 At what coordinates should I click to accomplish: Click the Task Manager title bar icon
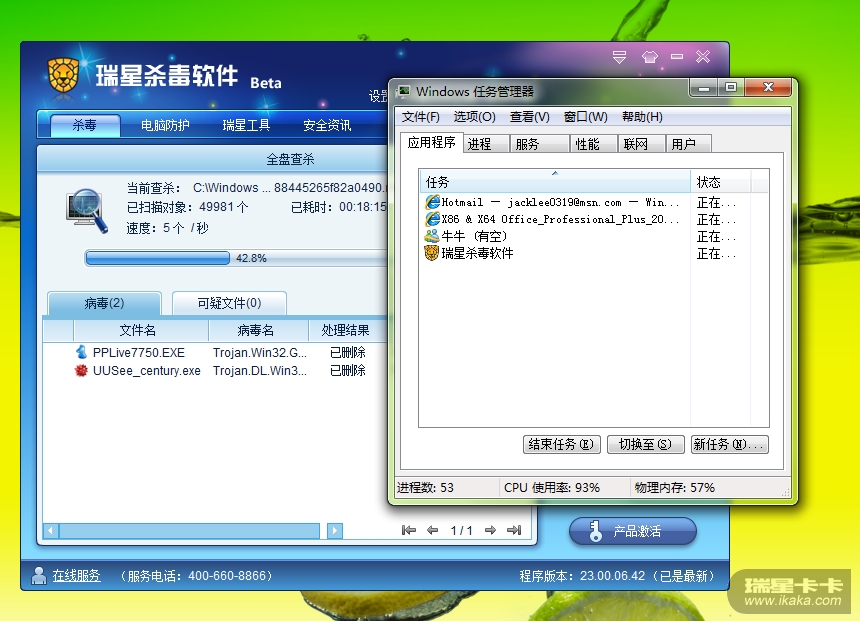[404, 91]
